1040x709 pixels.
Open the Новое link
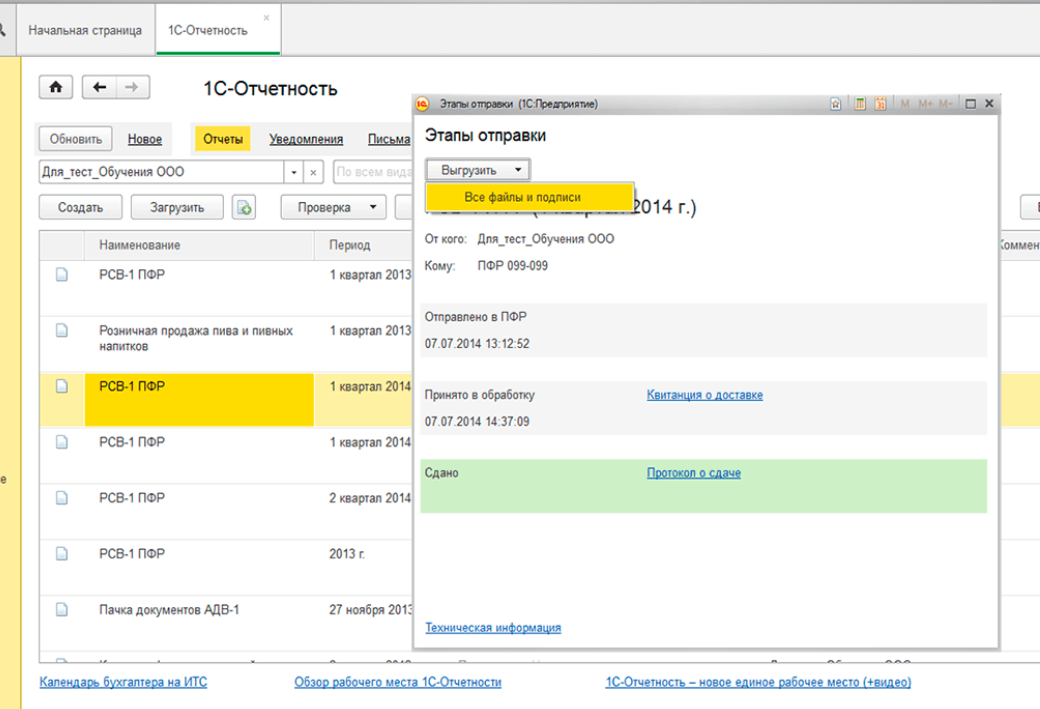[145, 139]
